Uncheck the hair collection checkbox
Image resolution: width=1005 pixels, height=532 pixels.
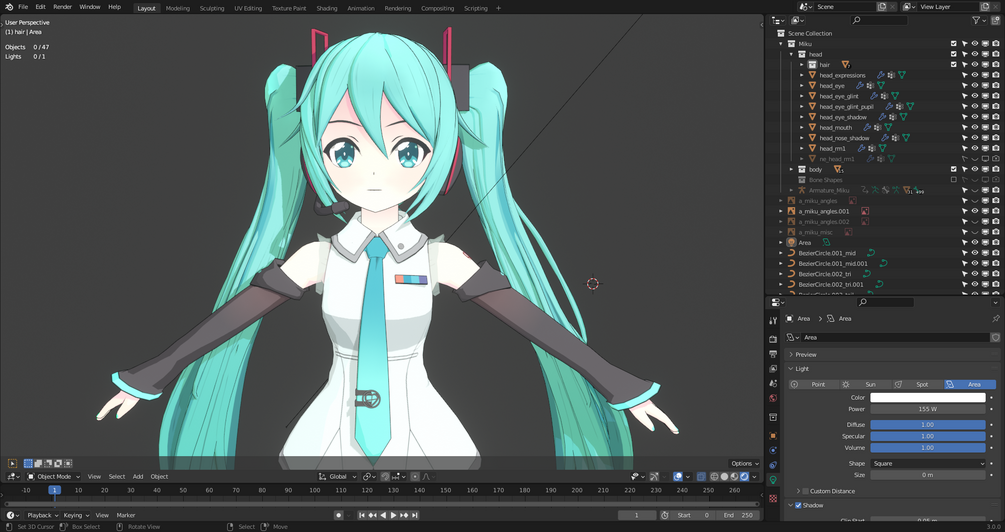coord(954,65)
